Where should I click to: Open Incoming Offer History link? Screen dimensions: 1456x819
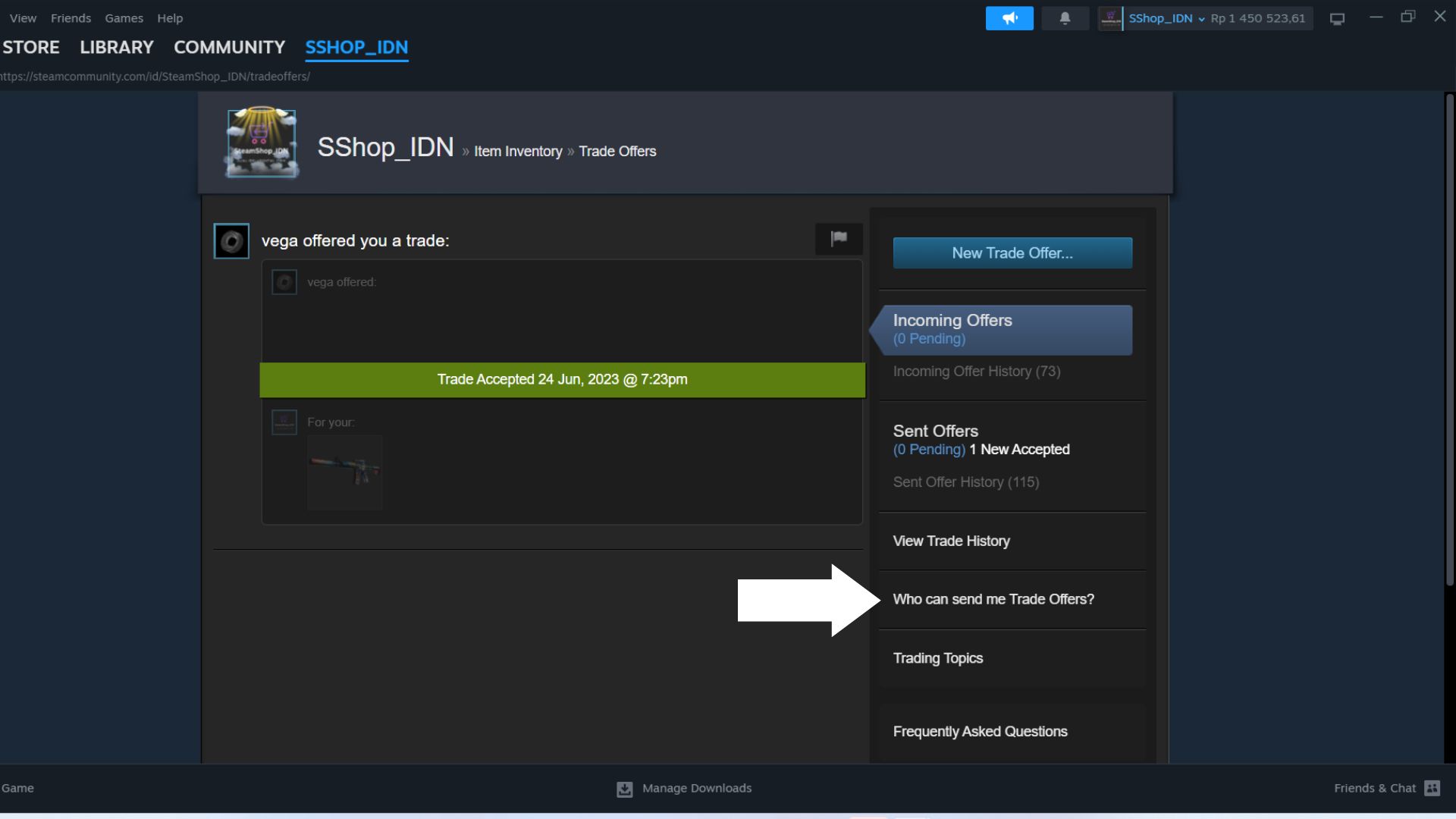(x=976, y=372)
